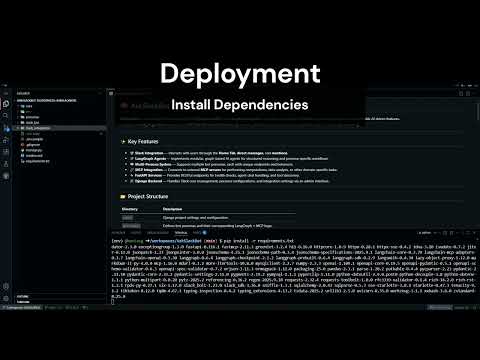This screenshot has height=360, width=480.
Task: Open the Run and Debug view icon
Action: pos(6,140)
